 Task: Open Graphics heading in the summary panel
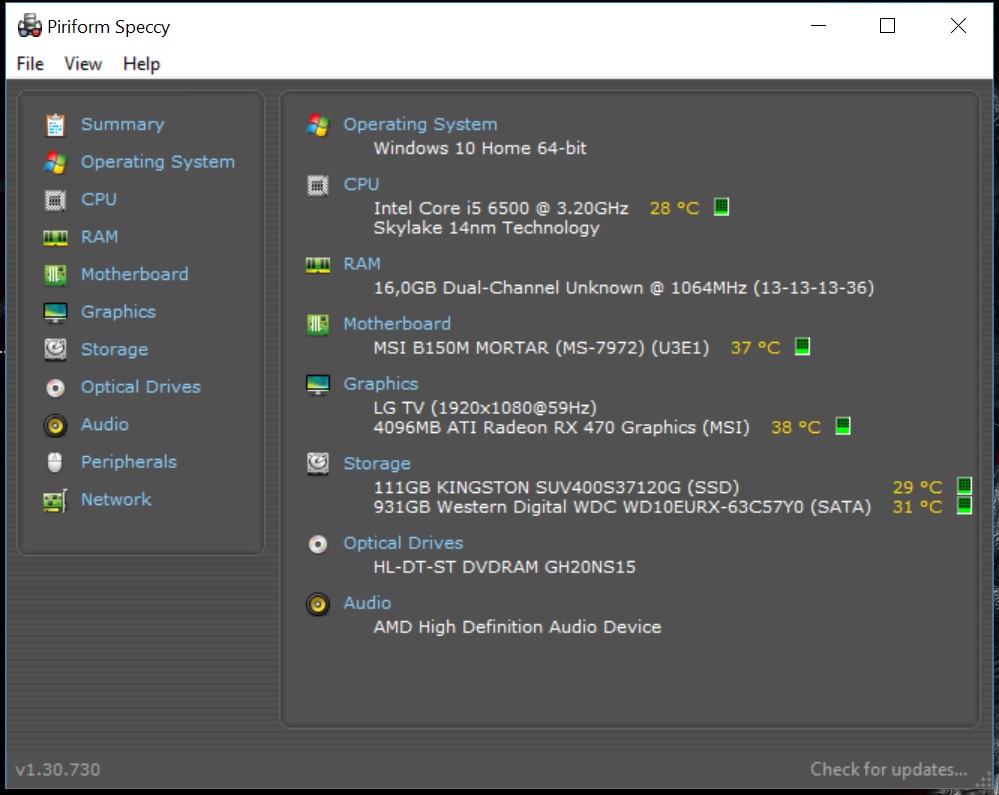380,383
